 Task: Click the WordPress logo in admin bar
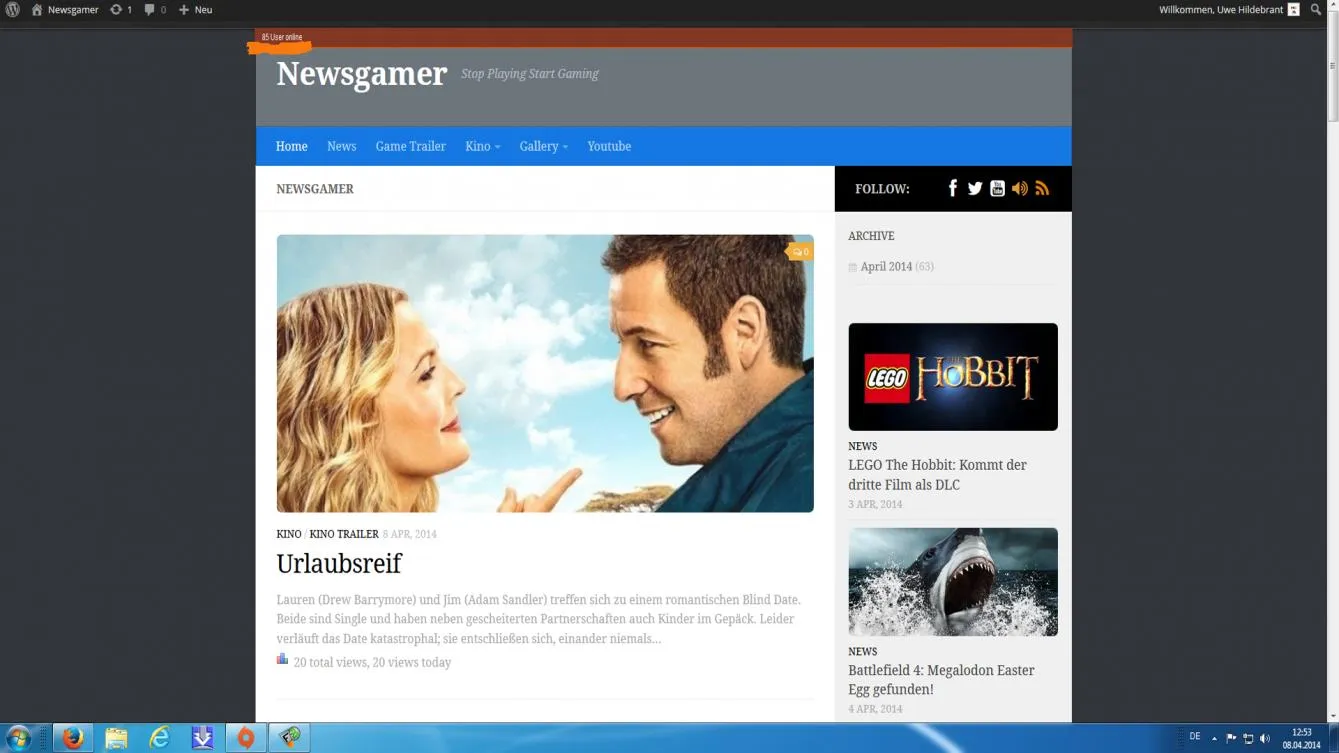coord(13,10)
